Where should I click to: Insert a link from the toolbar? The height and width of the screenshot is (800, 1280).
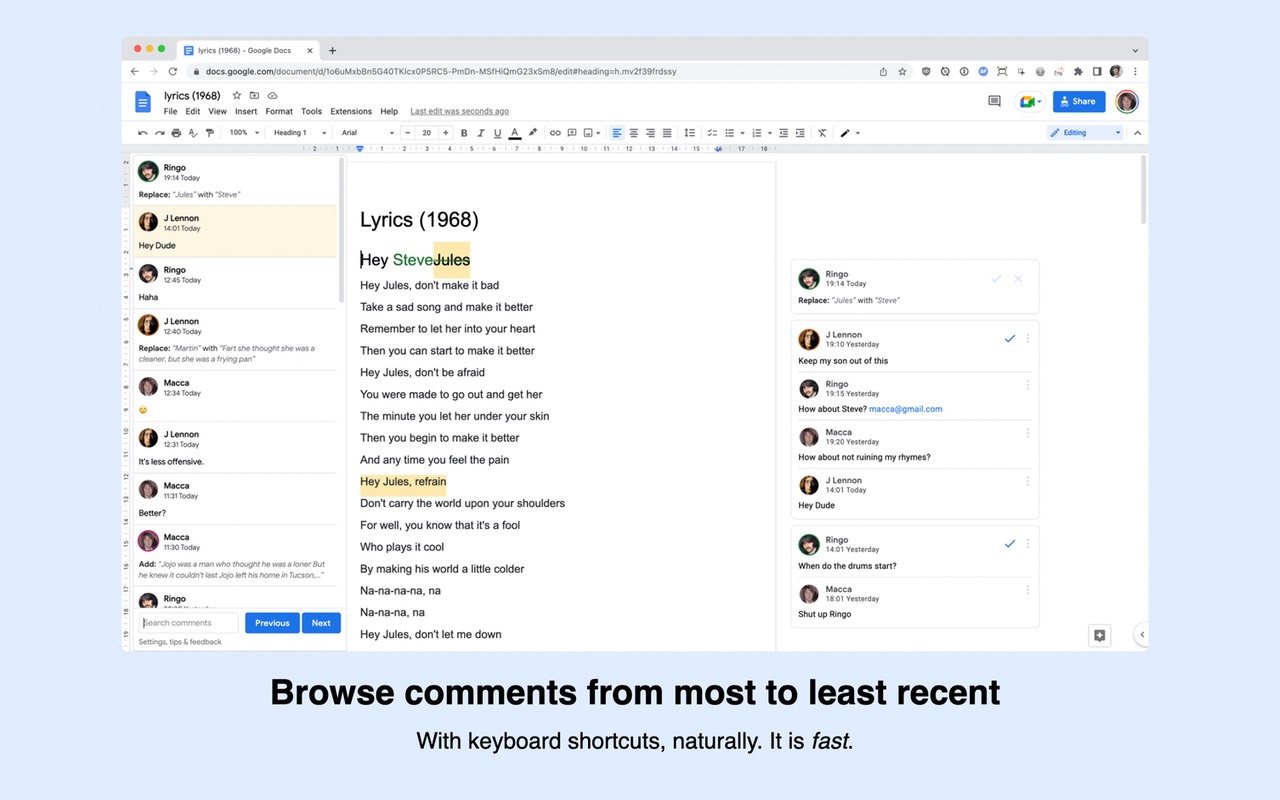point(555,133)
